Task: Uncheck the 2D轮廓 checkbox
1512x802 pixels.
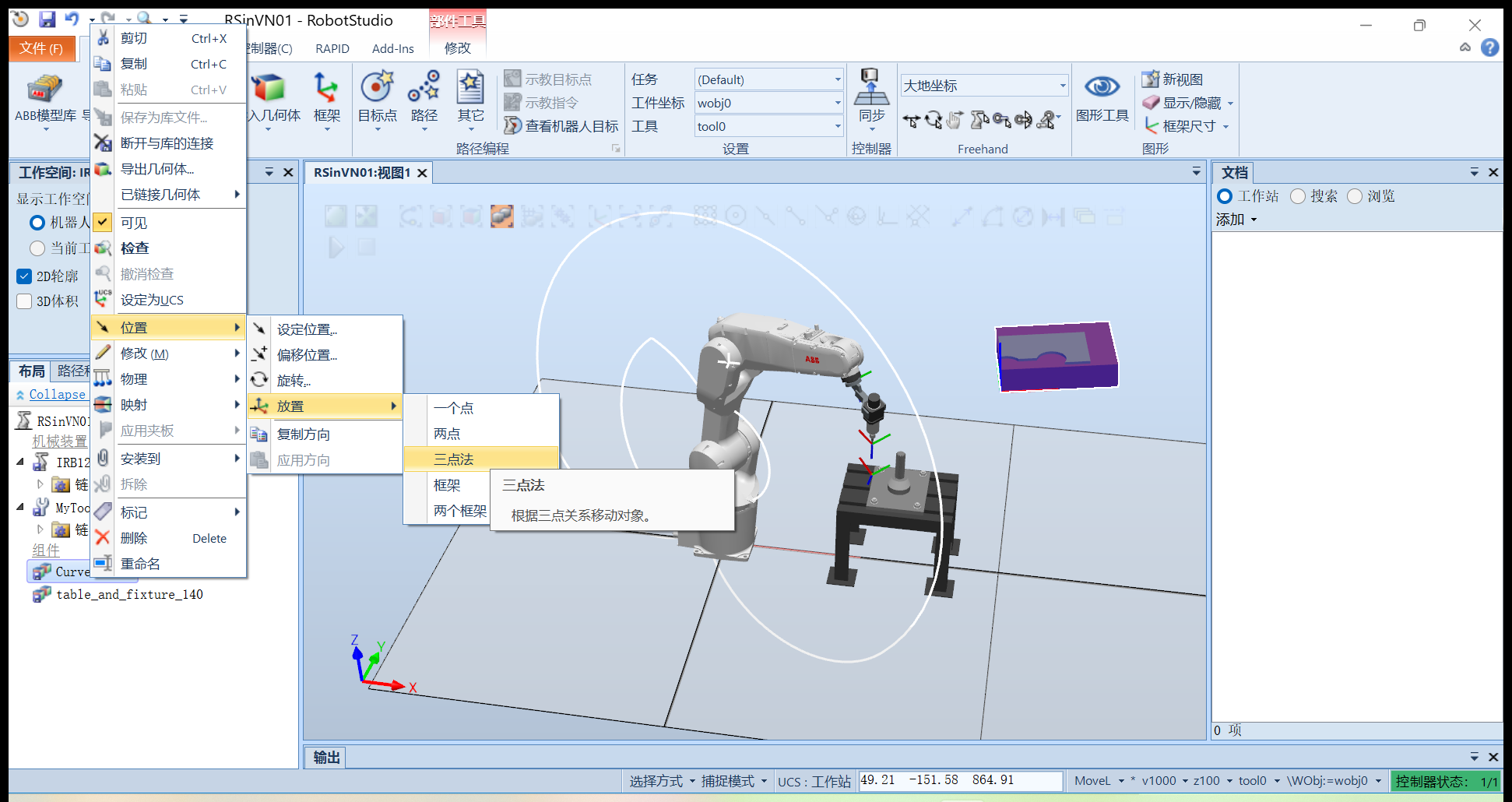Action: pos(24,276)
